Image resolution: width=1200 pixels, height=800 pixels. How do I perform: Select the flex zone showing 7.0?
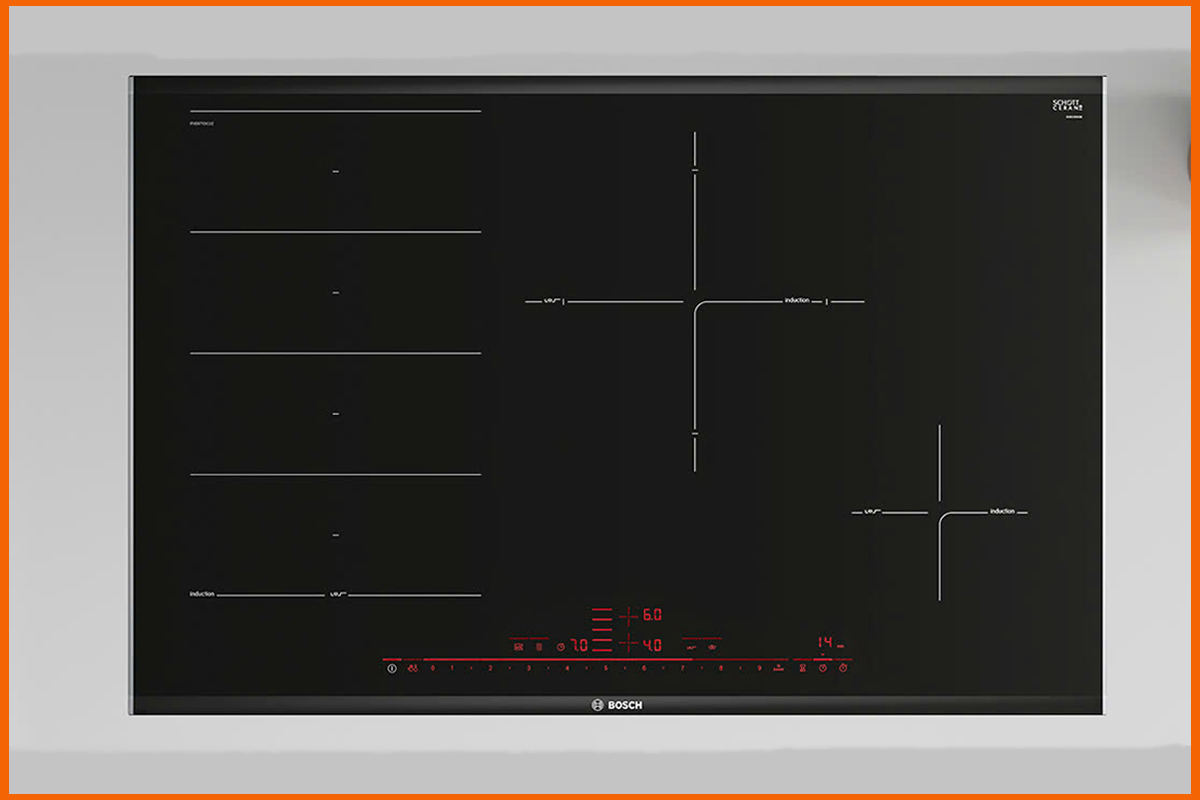tap(579, 646)
